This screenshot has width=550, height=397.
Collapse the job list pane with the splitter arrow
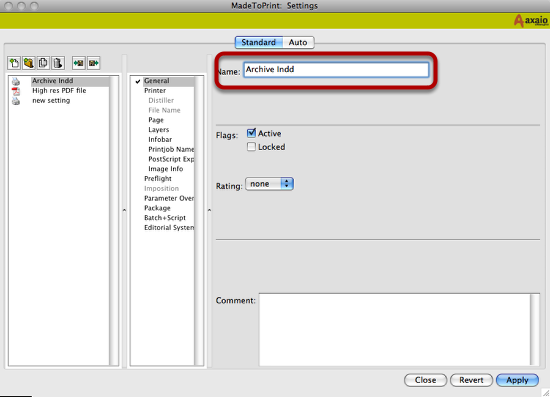(x=125, y=210)
